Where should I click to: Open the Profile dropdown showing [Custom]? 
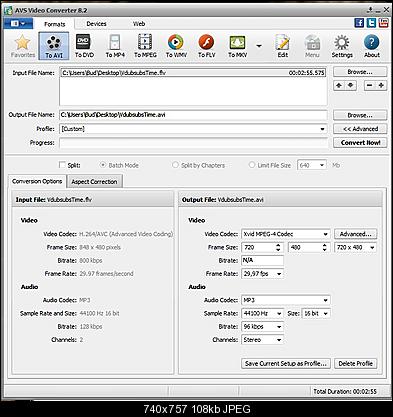tap(193, 129)
